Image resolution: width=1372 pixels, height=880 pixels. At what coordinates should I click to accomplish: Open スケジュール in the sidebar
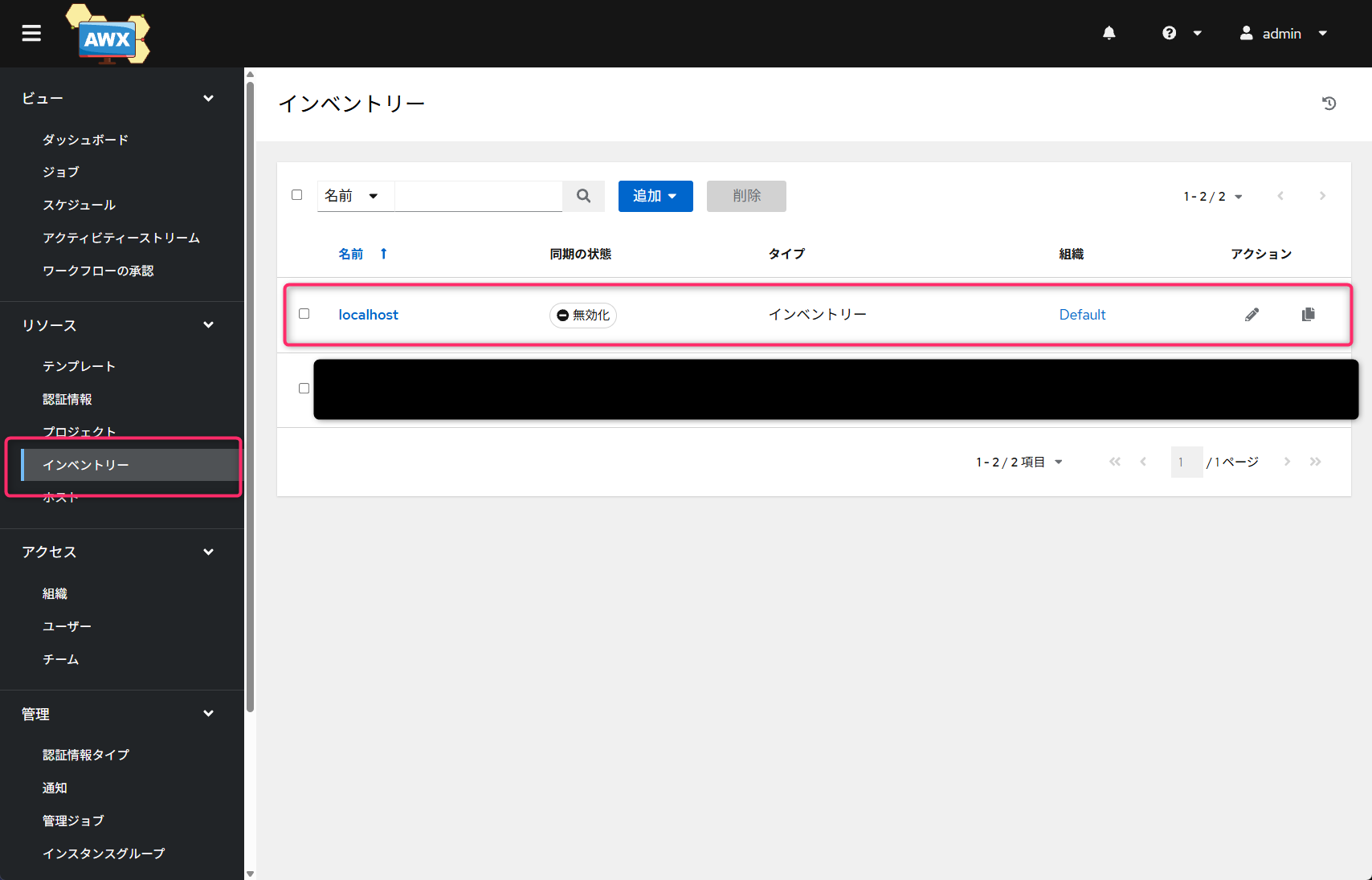point(79,205)
